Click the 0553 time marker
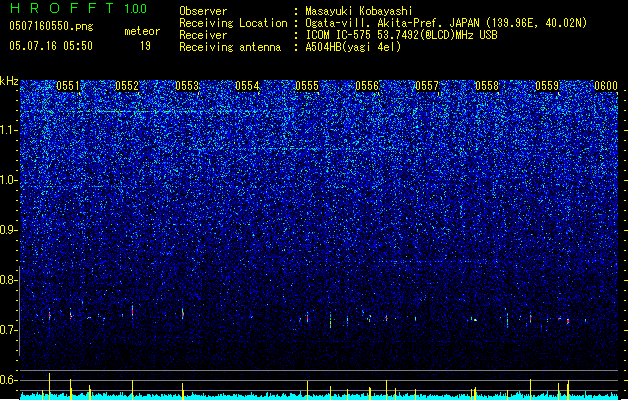Image resolution: width=629 pixels, height=400 pixels. (x=187, y=86)
